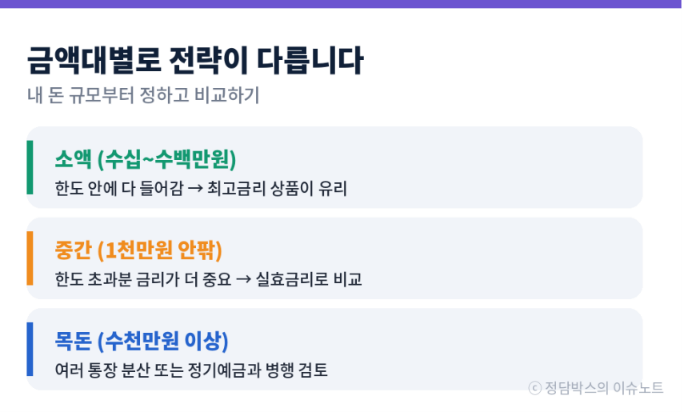Open the 목돈 (수천만원 이상) heading

pos(141,341)
